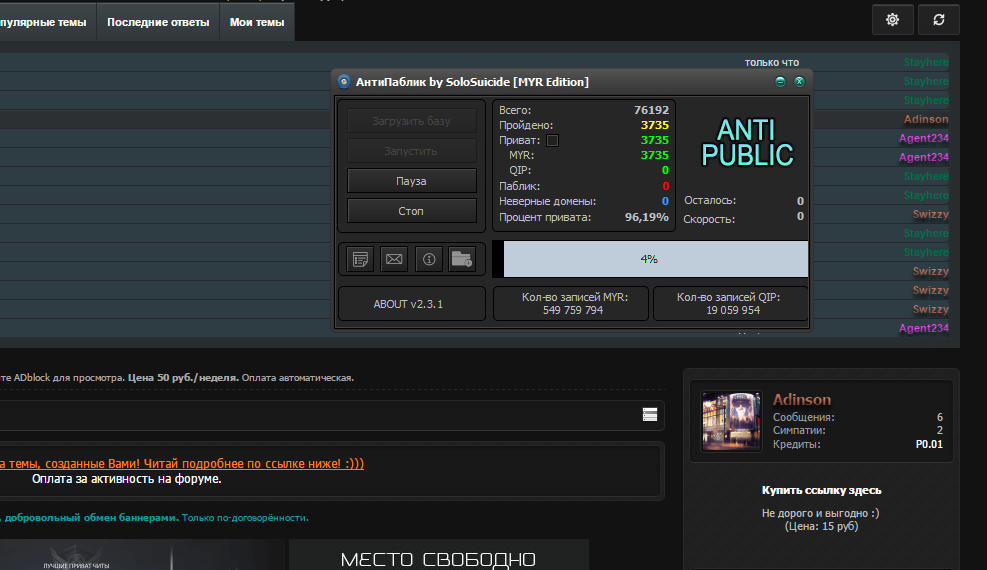
Task: Click the Скорость label
Action: [709, 219]
